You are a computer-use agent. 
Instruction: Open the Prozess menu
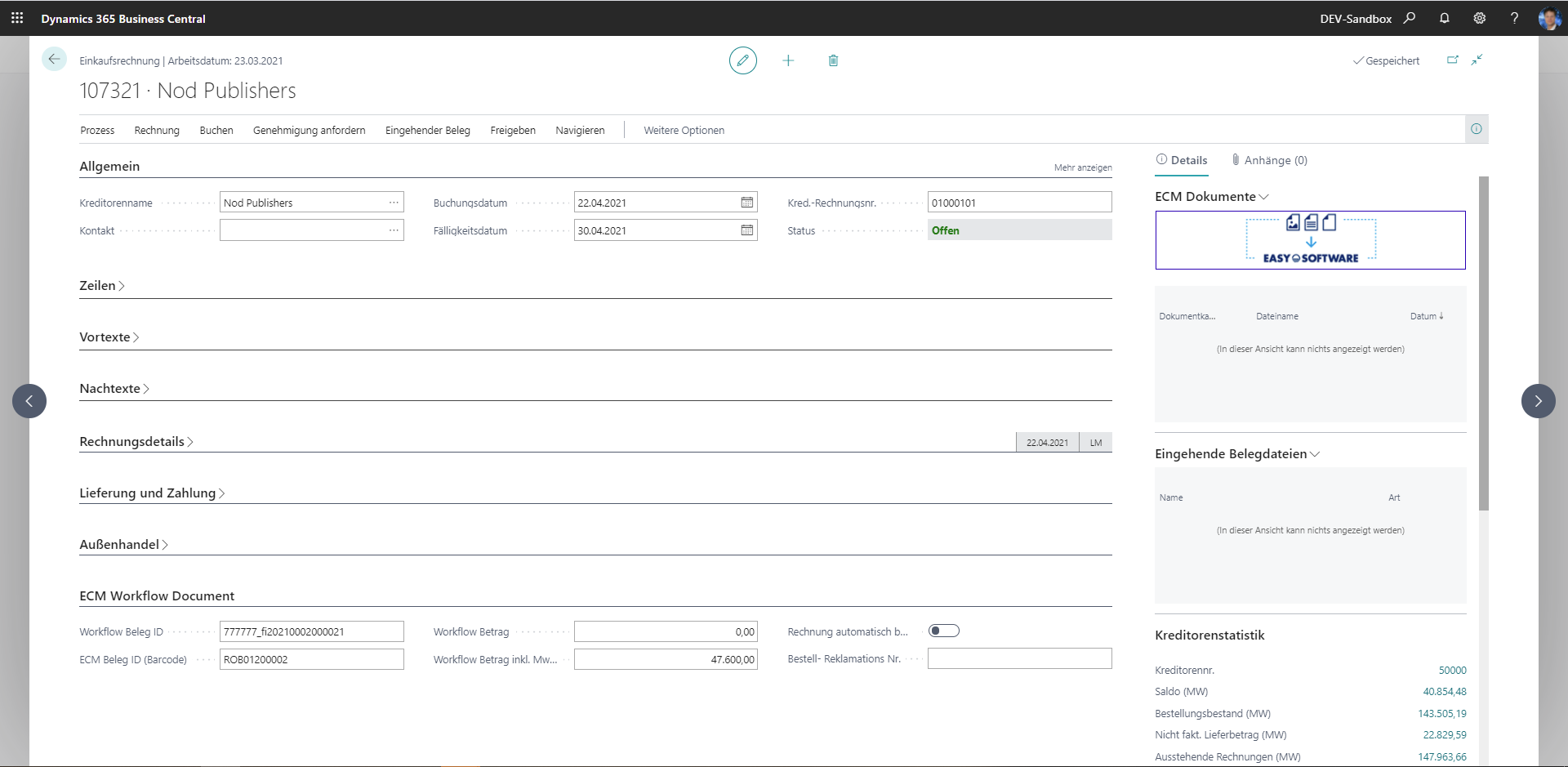(97, 131)
